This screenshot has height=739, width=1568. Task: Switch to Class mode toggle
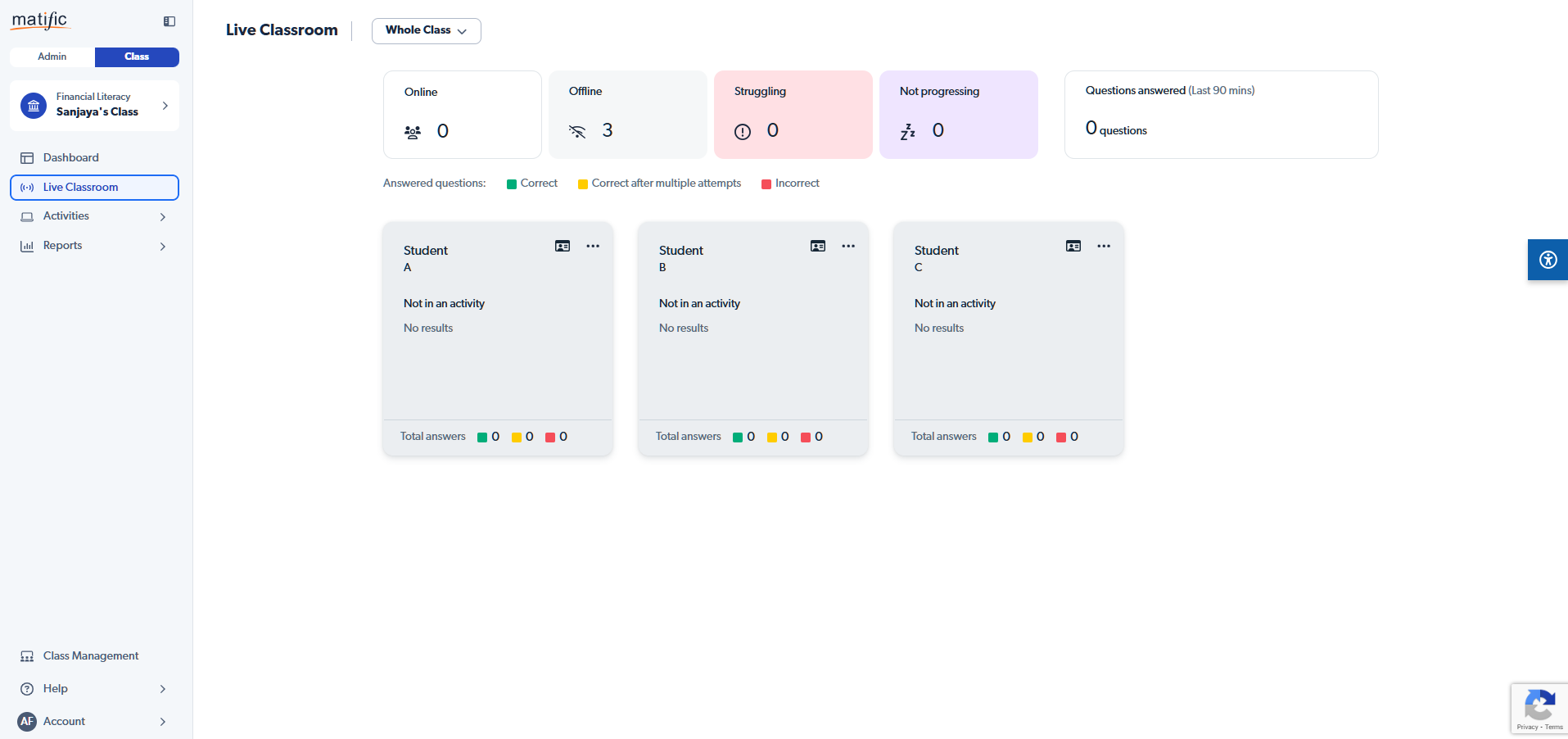pos(137,57)
